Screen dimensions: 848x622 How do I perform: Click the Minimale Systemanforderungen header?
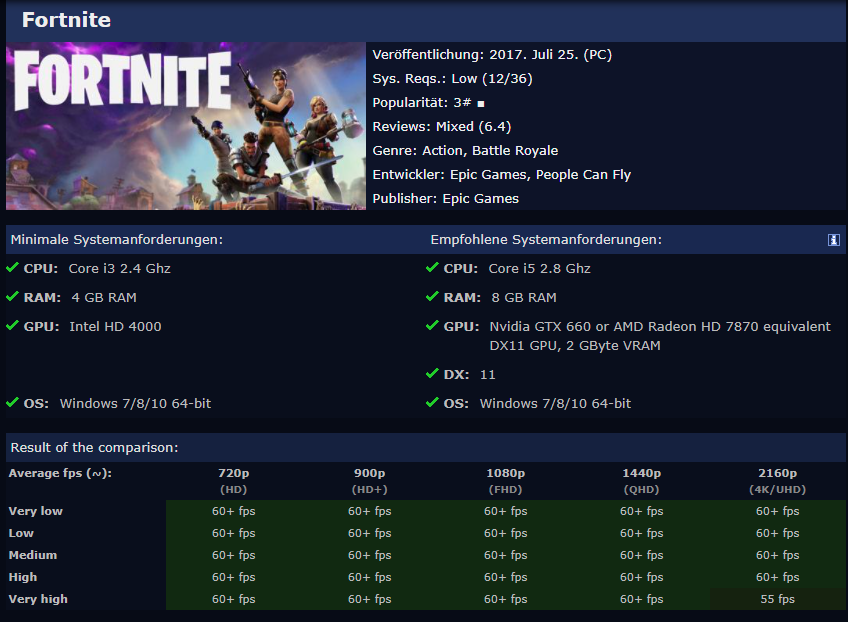click(117, 240)
